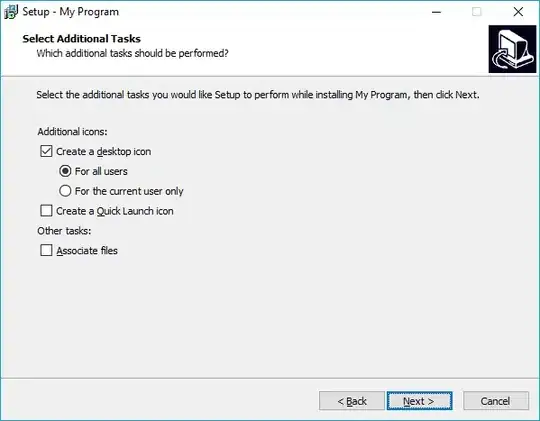The width and height of the screenshot is (540, 421).
Task: Click the 'For the current user only' text
Action: coord(129,191)
